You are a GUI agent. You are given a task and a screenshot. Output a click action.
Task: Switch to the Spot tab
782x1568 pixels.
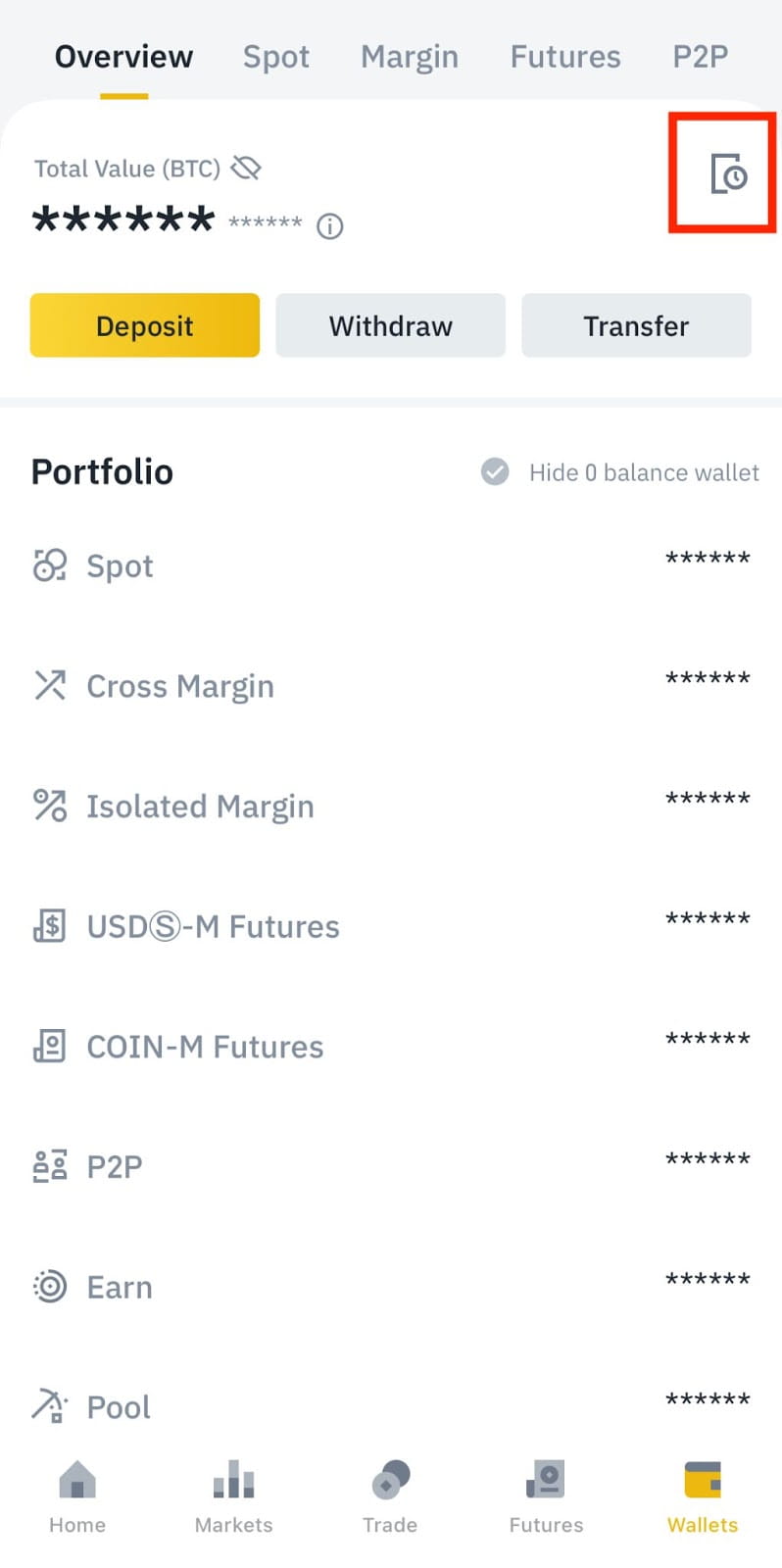point(275,57)
